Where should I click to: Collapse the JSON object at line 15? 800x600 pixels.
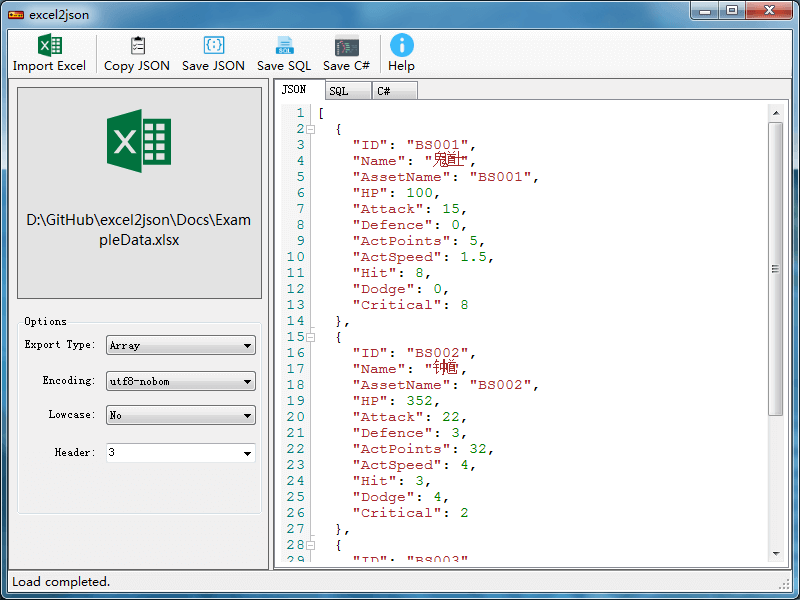pos(311,337)
